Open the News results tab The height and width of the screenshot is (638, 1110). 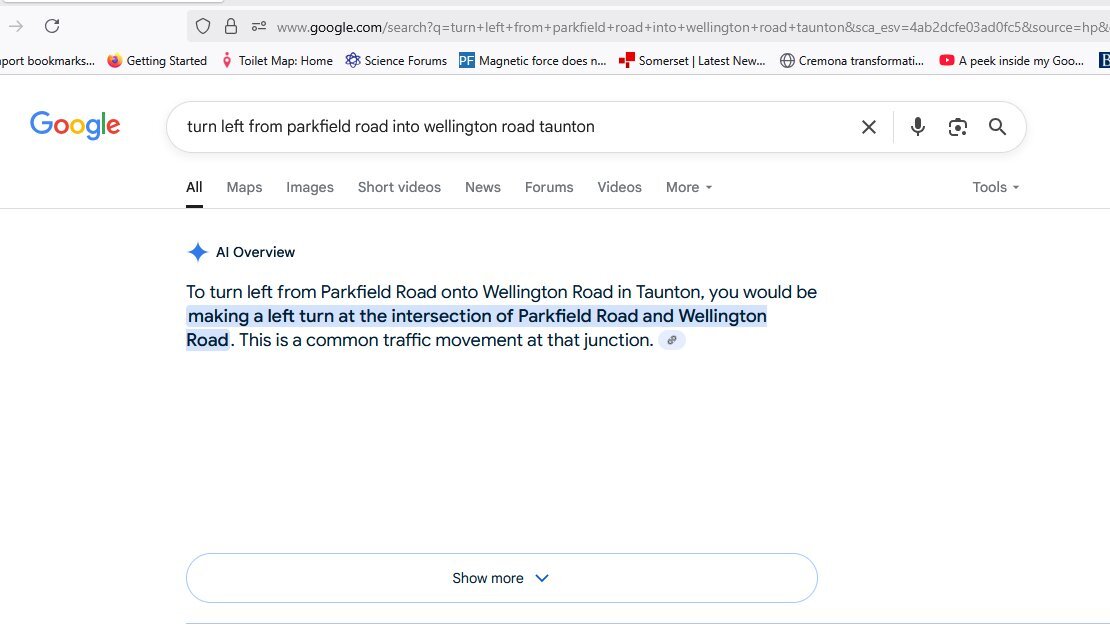483,187
